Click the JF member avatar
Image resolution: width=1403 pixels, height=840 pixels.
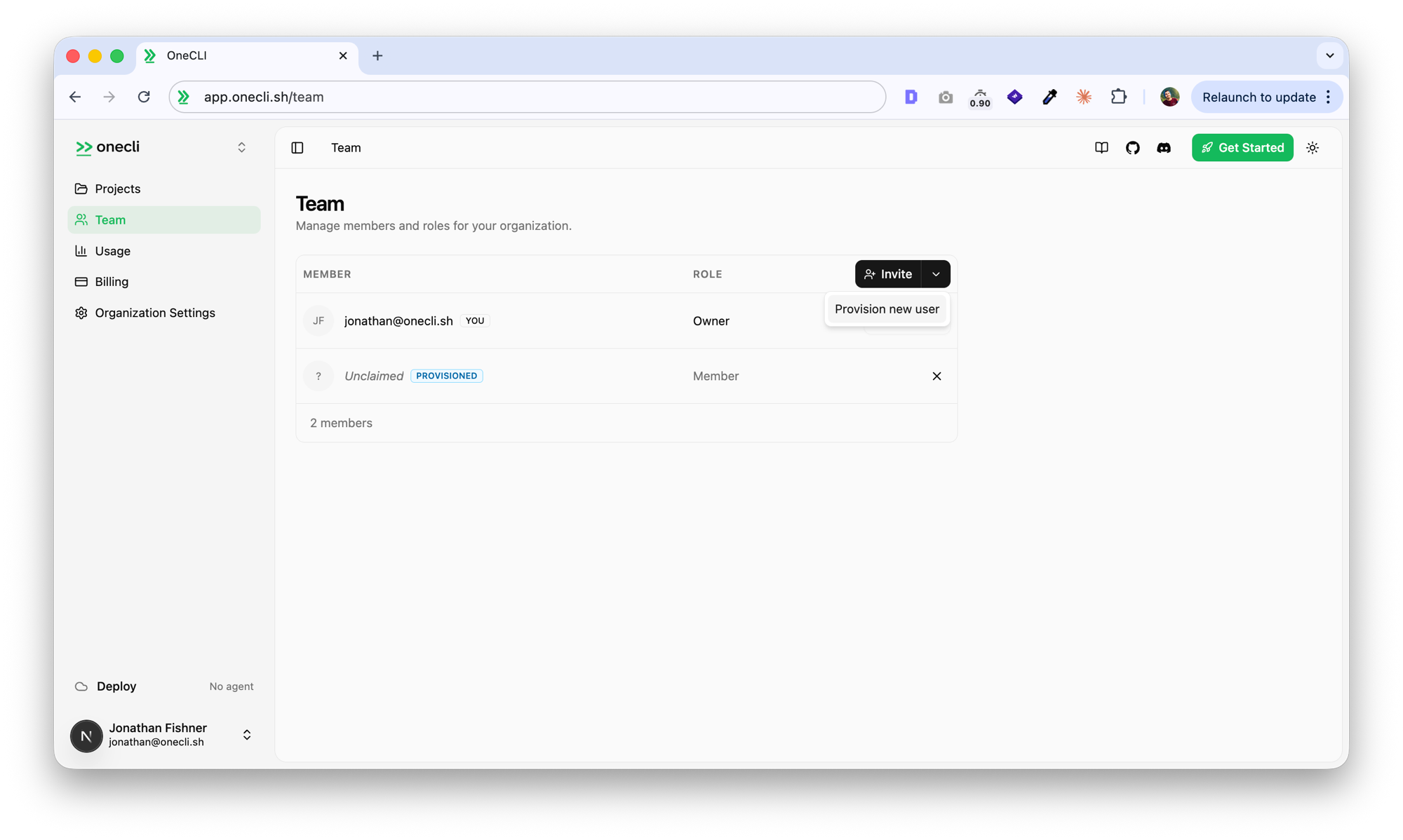click(318, 320)
